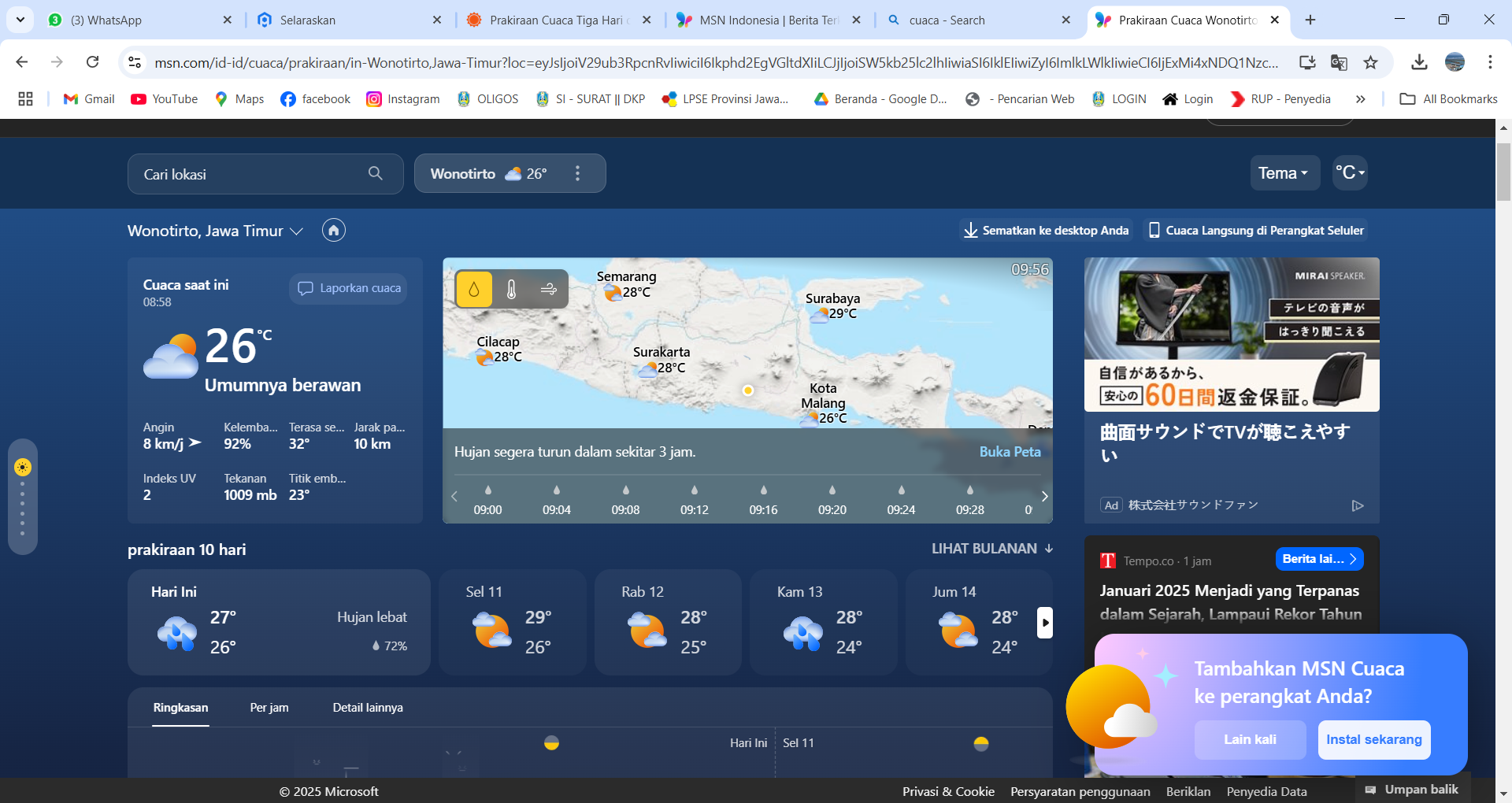Open Jum 14 forecast card

979,622
